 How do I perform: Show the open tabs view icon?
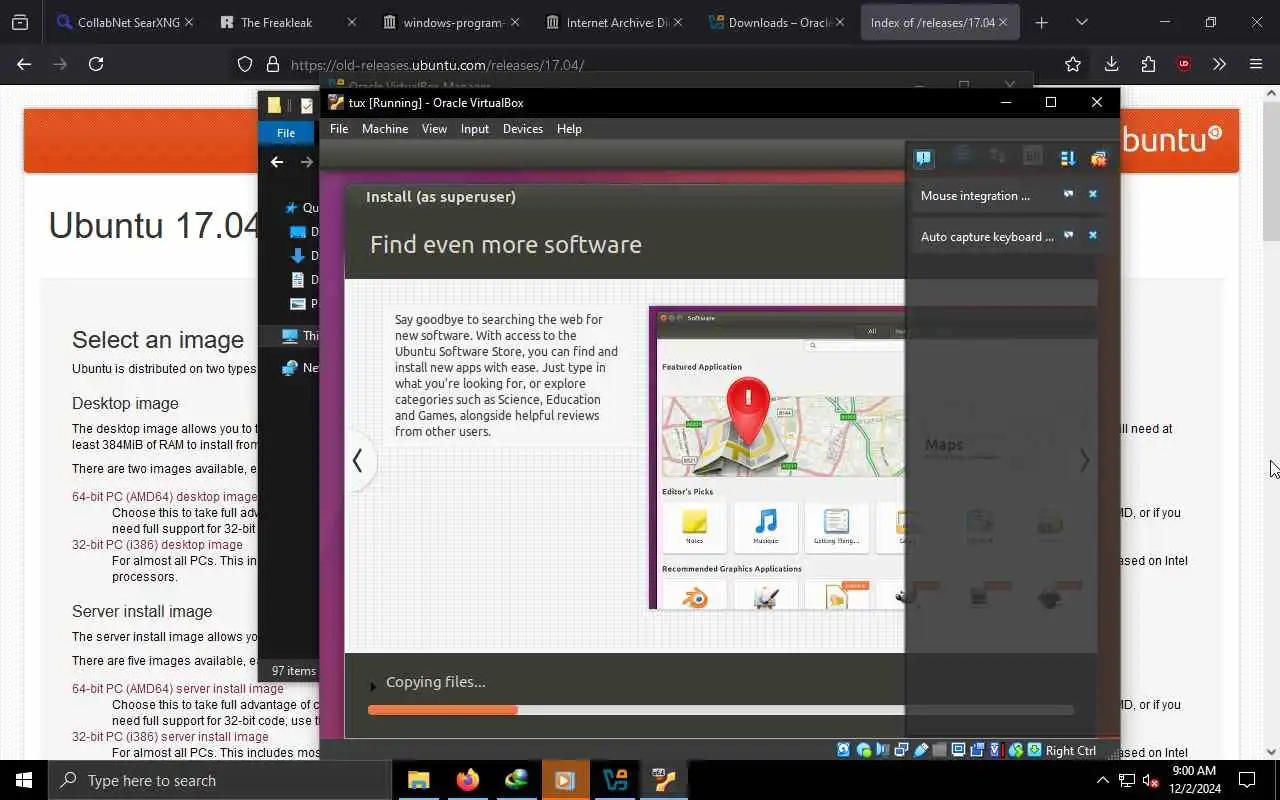pos(20,22)
